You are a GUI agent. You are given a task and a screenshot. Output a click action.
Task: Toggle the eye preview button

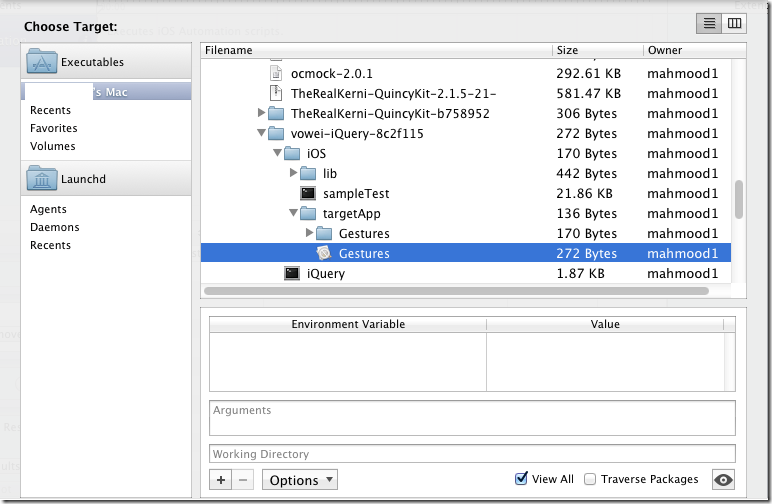pos(723,480)
